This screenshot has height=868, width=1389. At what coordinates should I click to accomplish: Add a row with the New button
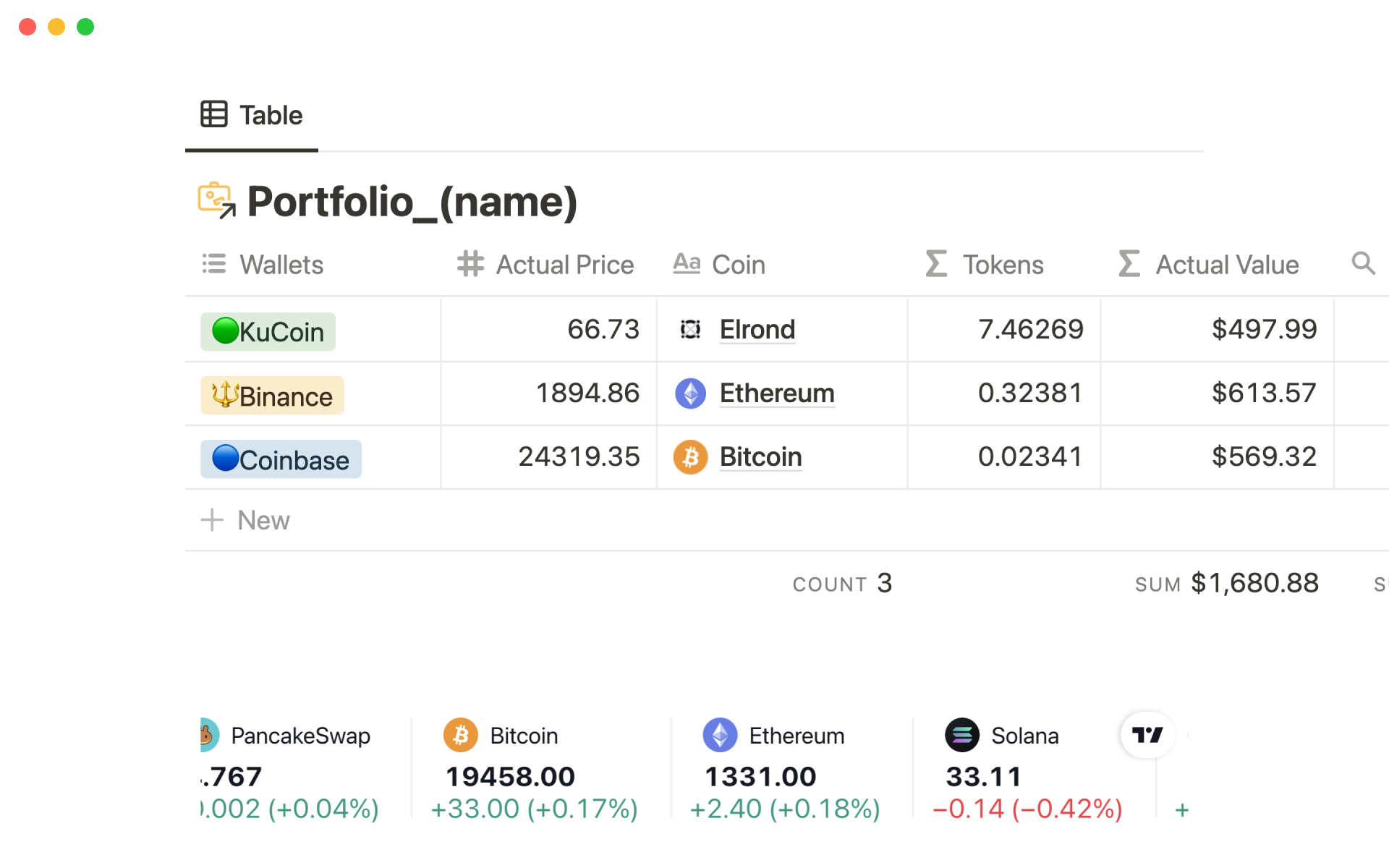point(245,520)
